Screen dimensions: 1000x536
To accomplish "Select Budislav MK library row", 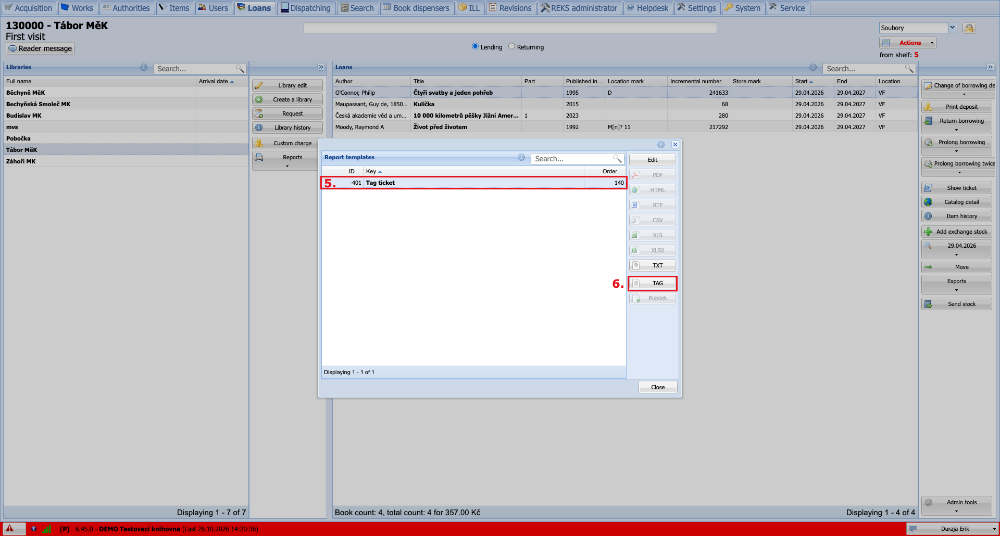I will point(126,115).
